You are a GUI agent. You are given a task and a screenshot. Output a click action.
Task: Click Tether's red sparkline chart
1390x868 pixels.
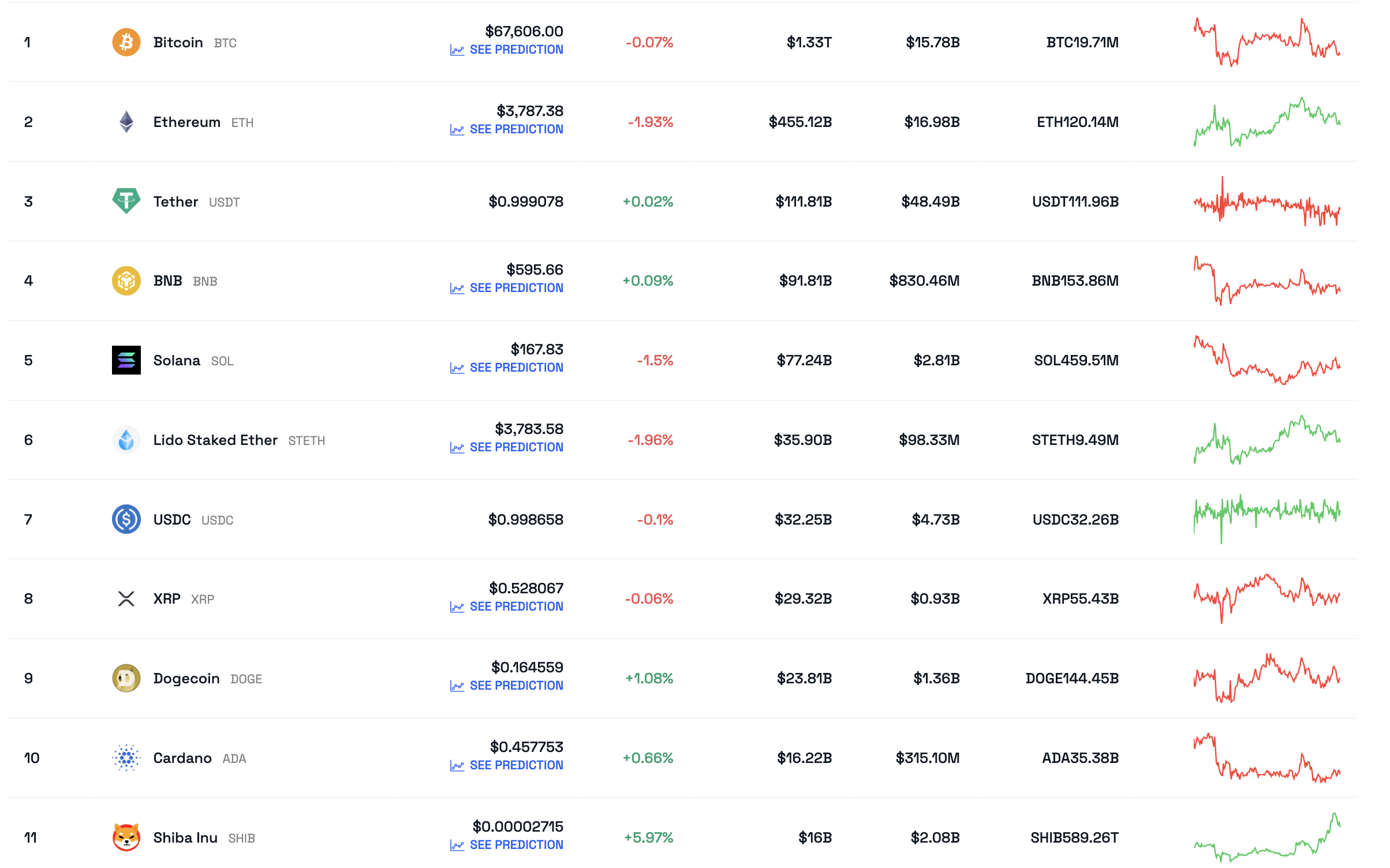(x=1266, y=201)
